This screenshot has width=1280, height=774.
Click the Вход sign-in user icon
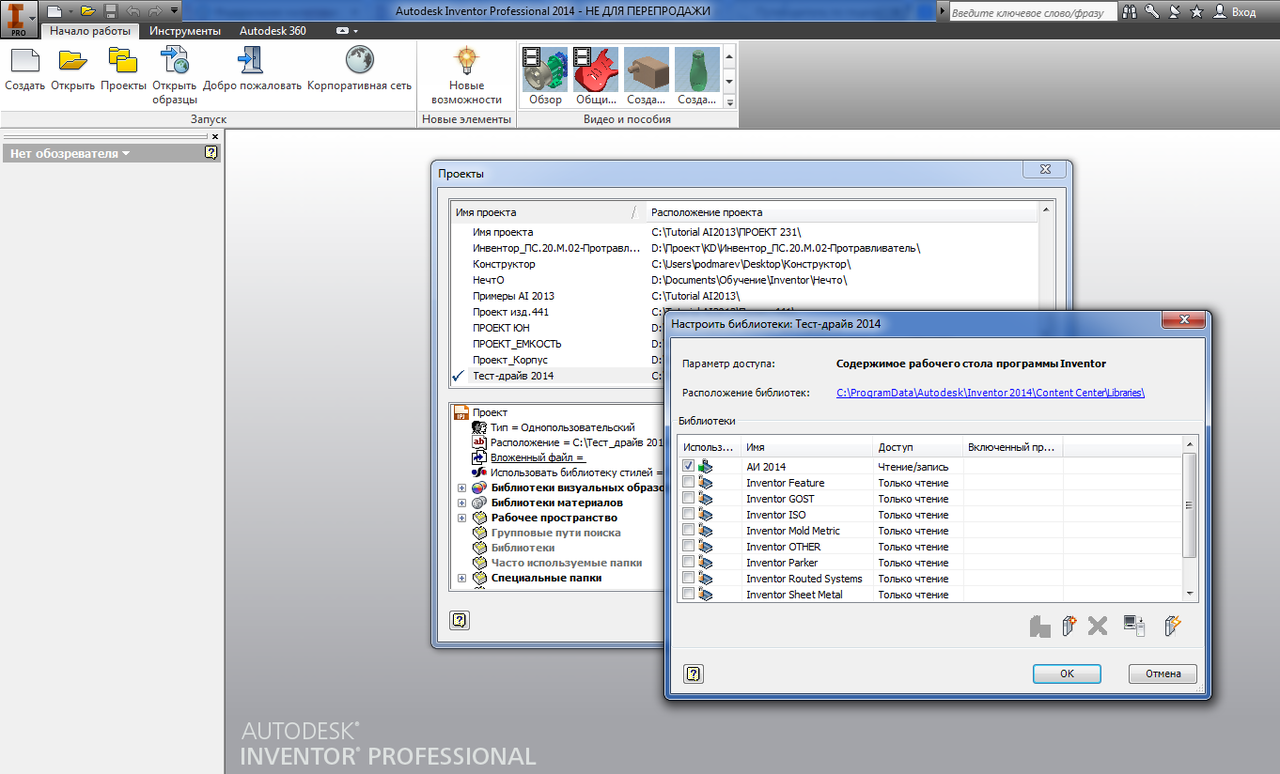1219,12
